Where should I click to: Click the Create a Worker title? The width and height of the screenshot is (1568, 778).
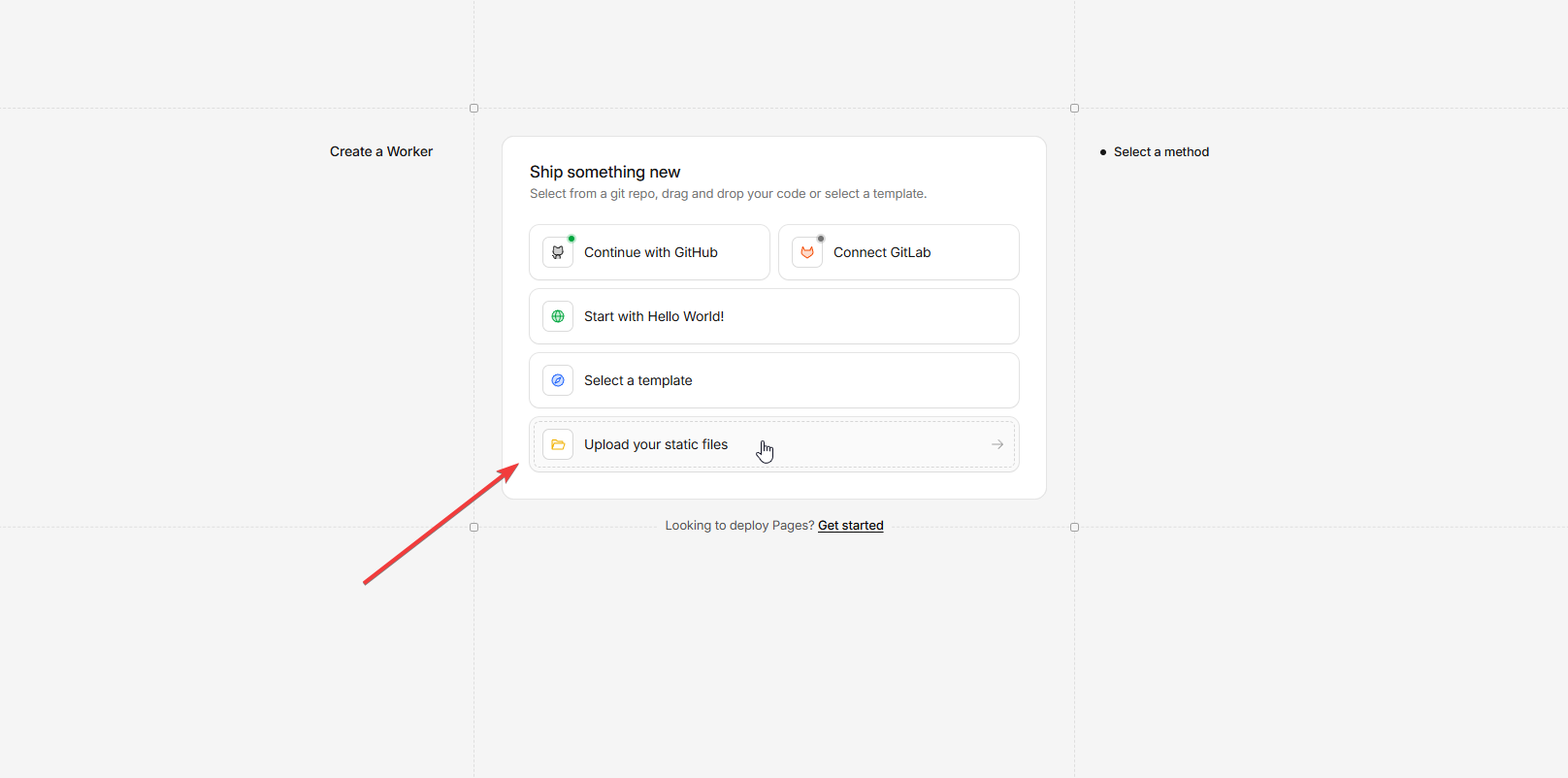(x=381, y=151)
